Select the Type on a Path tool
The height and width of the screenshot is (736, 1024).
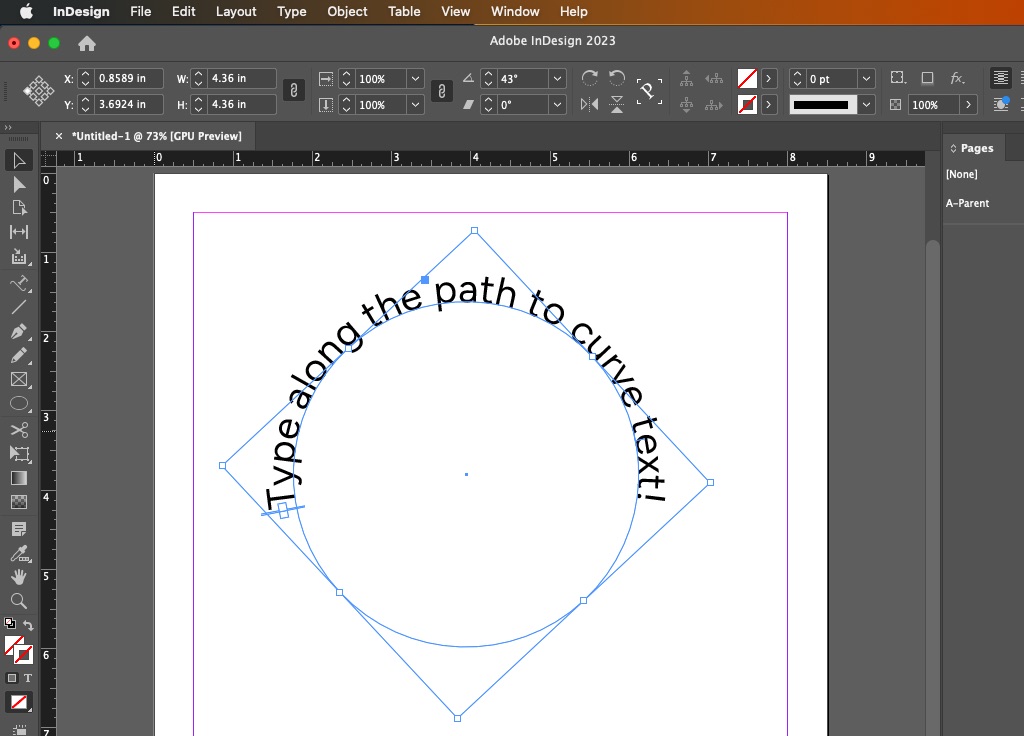19,283
